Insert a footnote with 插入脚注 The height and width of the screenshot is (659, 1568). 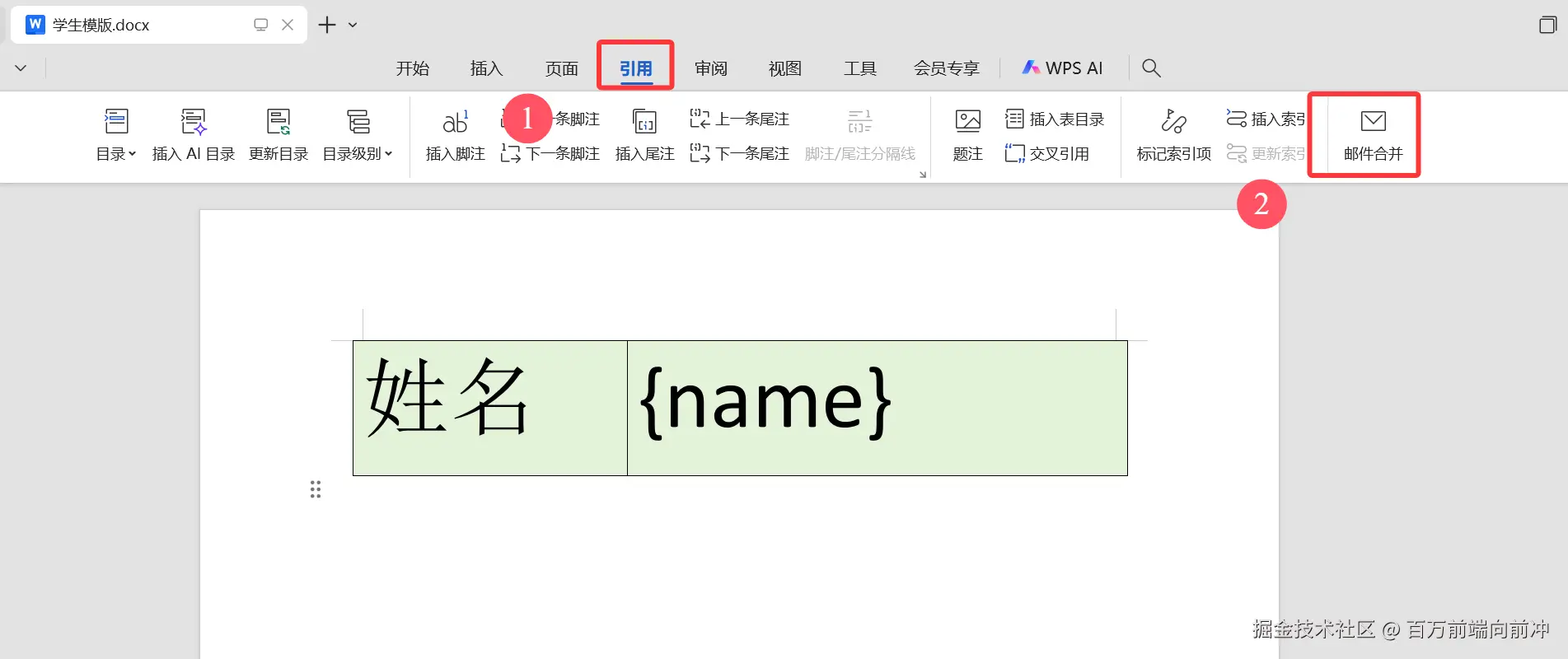(455, 135)
